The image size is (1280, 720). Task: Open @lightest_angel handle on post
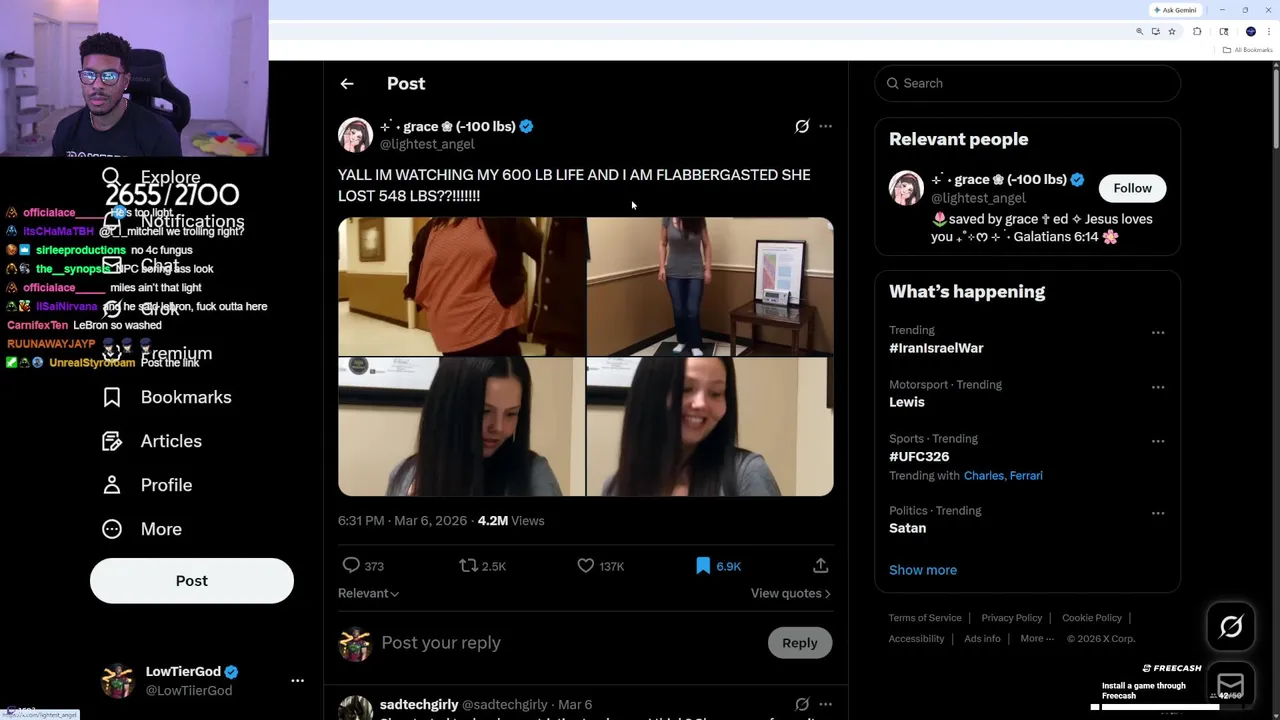(x=427, y=144)
